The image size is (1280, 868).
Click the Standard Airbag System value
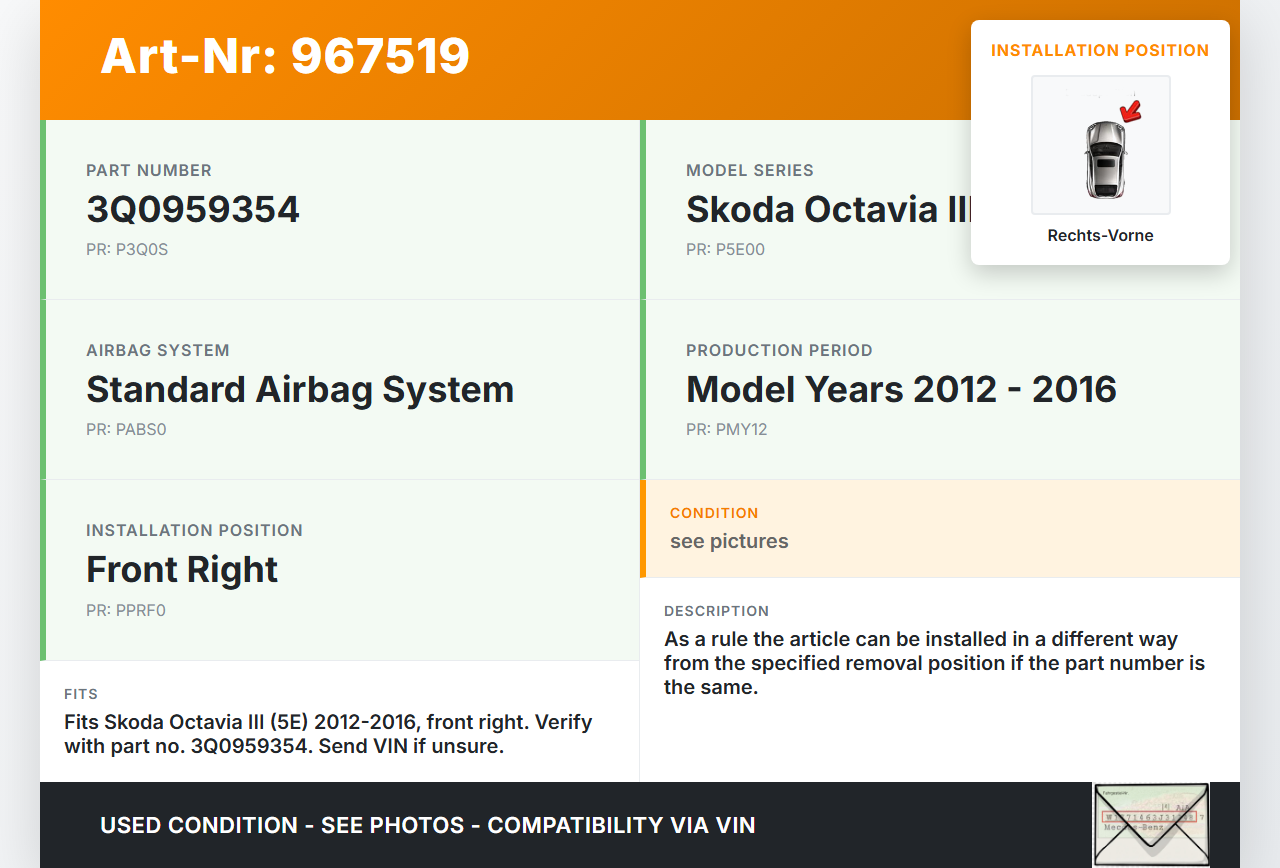(300, 390)
